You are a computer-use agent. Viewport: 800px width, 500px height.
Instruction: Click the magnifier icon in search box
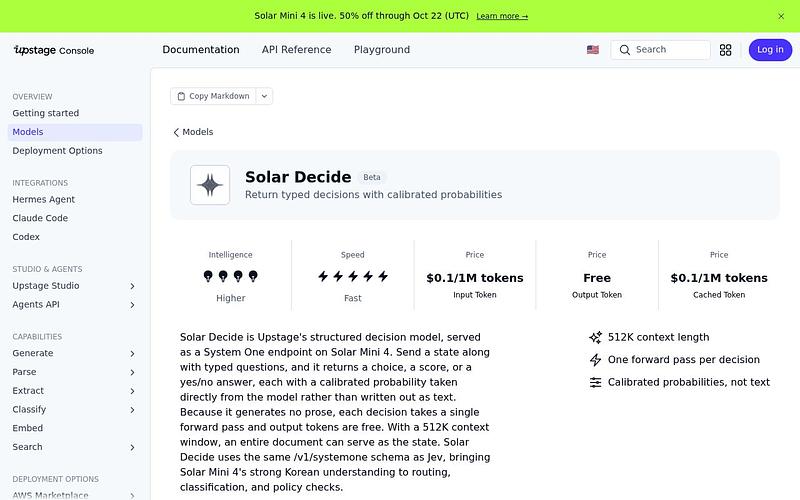pos(624,49)
